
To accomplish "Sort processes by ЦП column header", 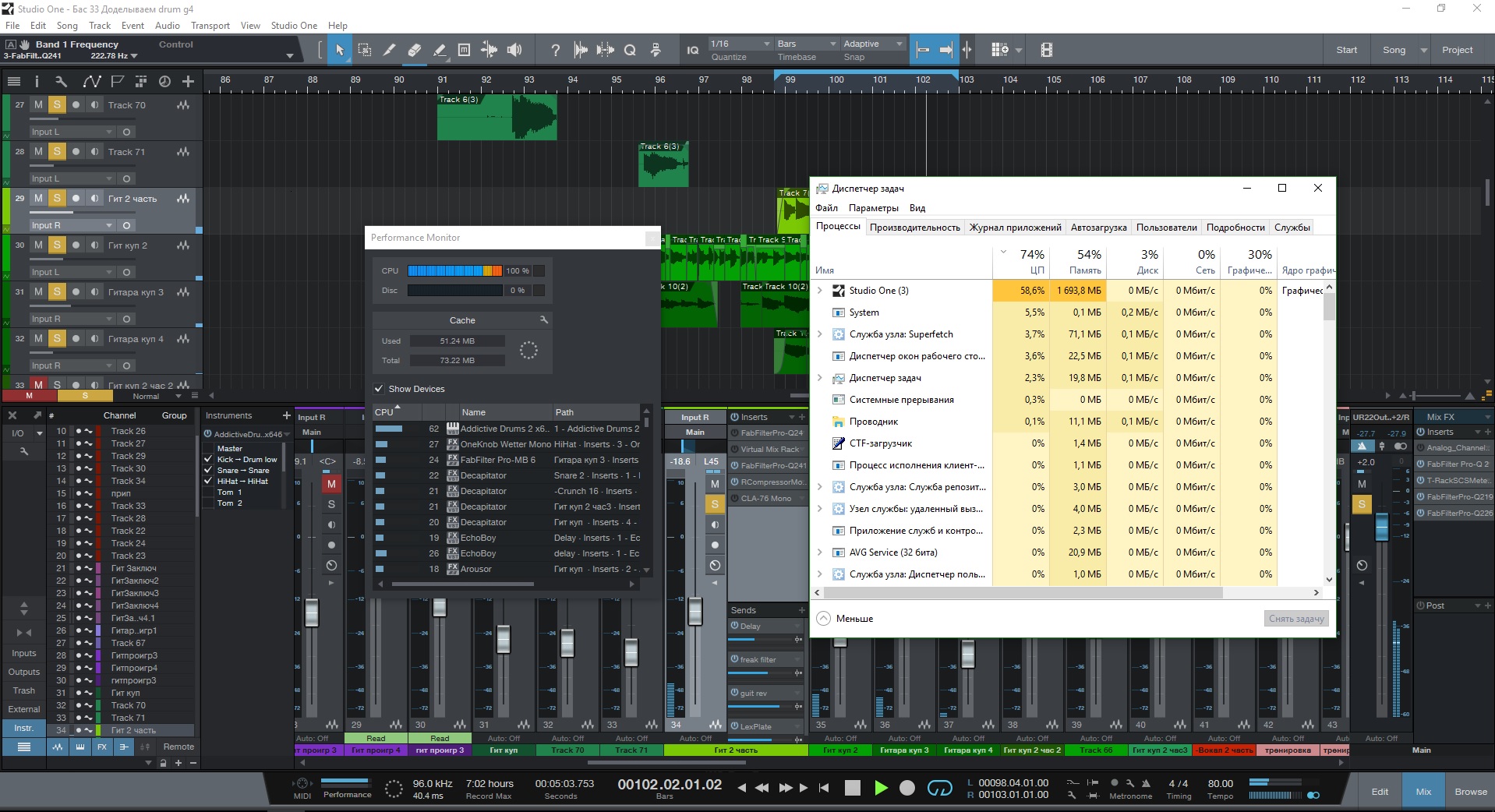I will pos(1020,262).
